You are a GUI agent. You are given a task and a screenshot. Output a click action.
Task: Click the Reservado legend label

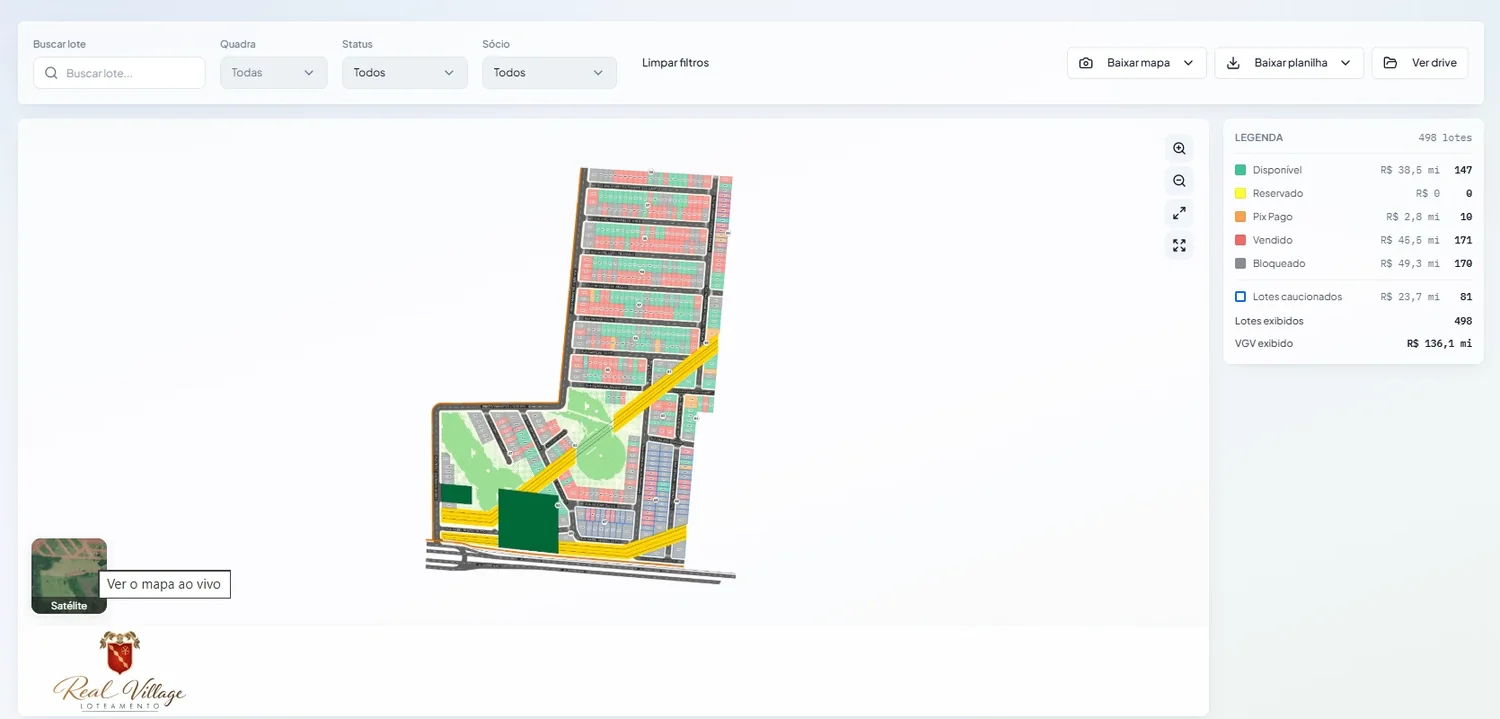click(x=1278, y=194)
